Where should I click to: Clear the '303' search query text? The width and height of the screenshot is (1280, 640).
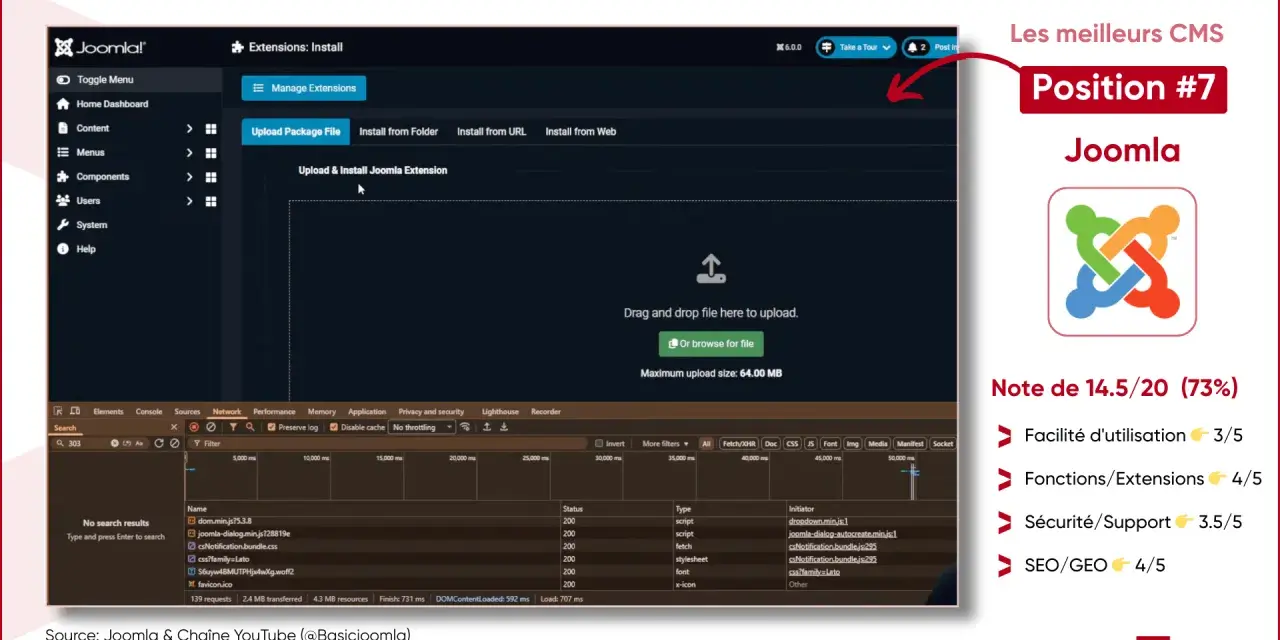click(x=115, y=443)
